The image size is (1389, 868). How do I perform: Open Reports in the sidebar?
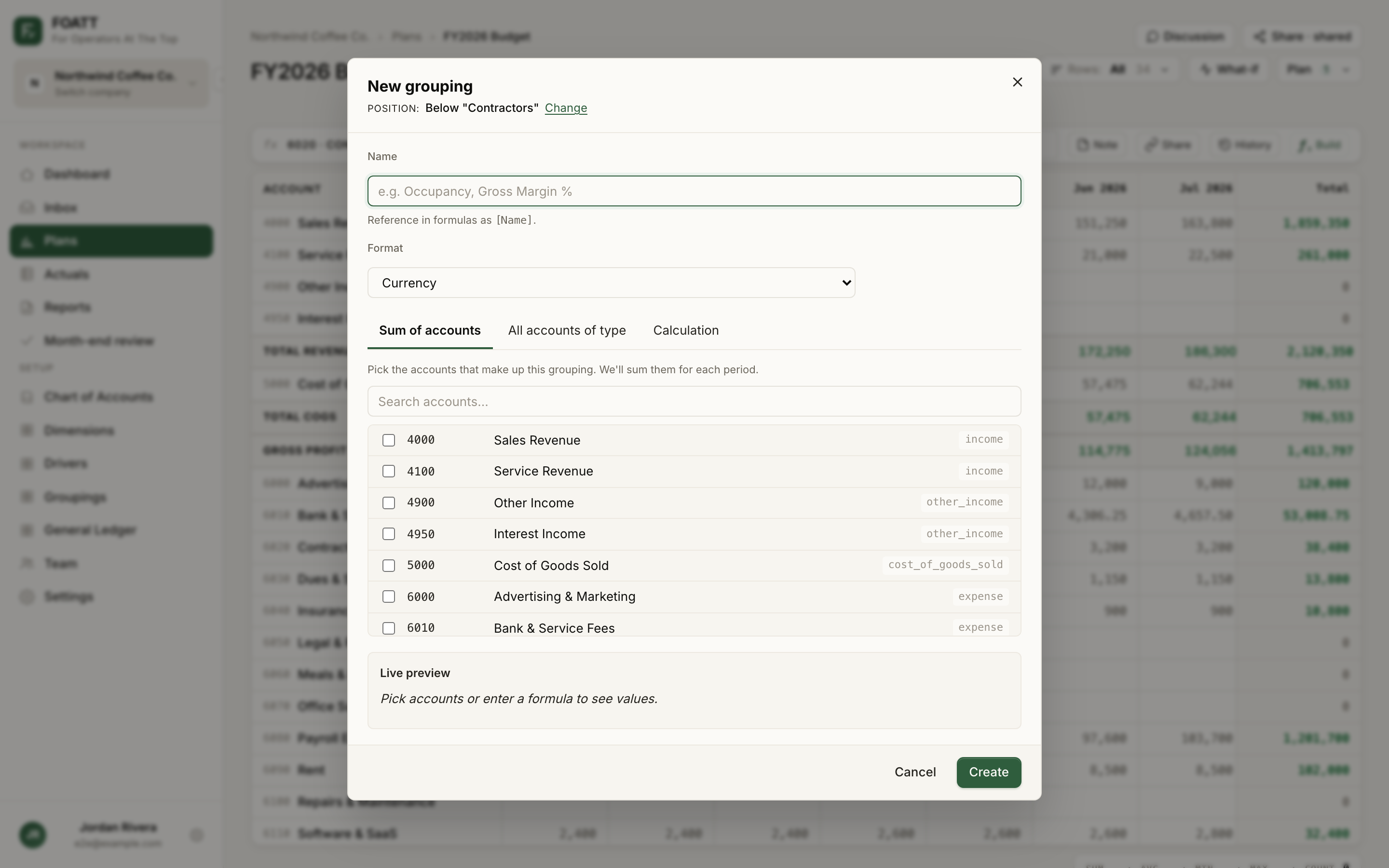tap(111, 307)
